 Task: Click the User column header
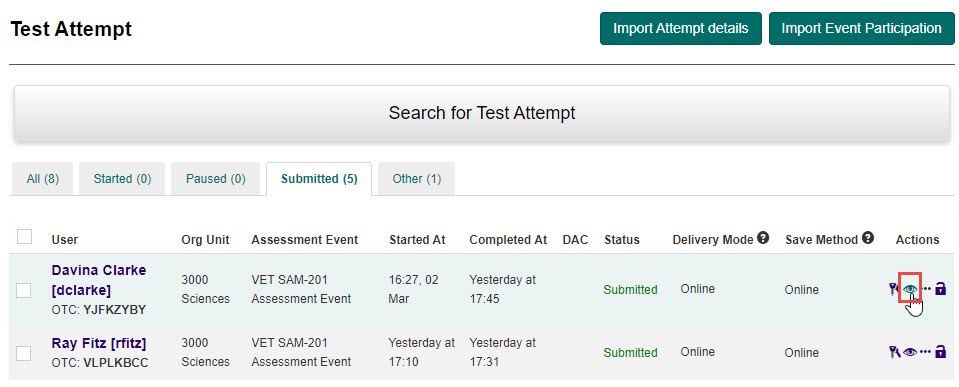(x=65, y=240)
